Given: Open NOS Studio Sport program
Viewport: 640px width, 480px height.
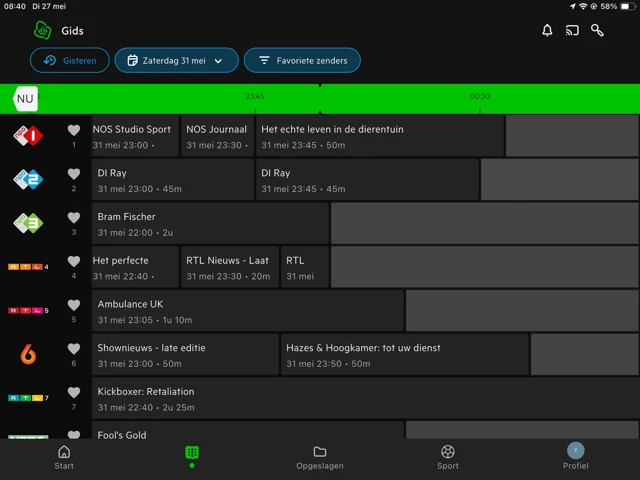Looking at the screenshot, I should [135, 136].
